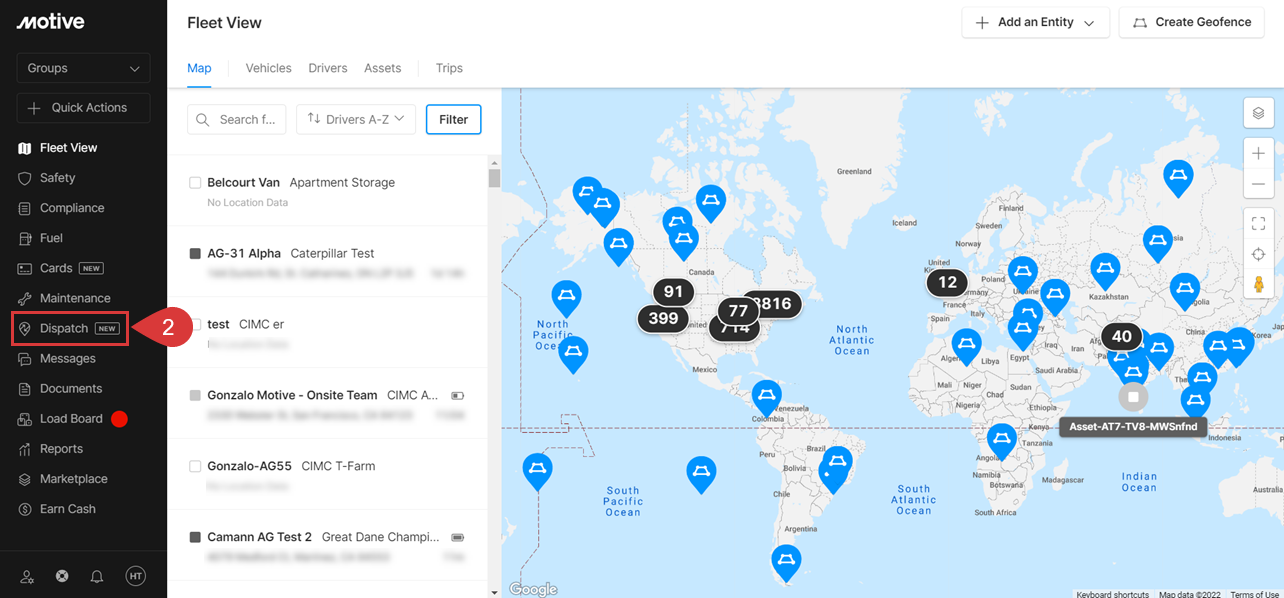The width and height of the screenshot is (1284, 598).
Task: Click the Create Geofence button
Action: pos(1193,22)
